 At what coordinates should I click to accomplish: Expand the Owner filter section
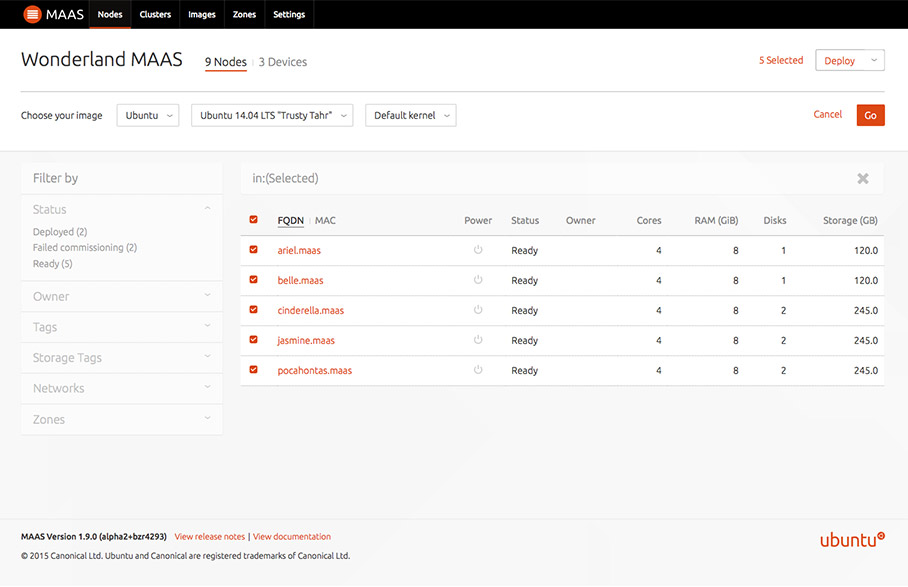122,296
